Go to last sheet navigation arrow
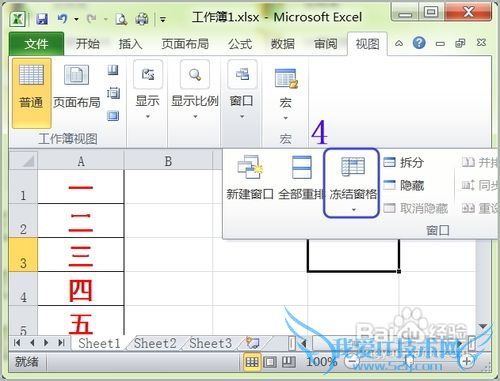Viewport: 500px width, 381px height. tap(61, 342)
